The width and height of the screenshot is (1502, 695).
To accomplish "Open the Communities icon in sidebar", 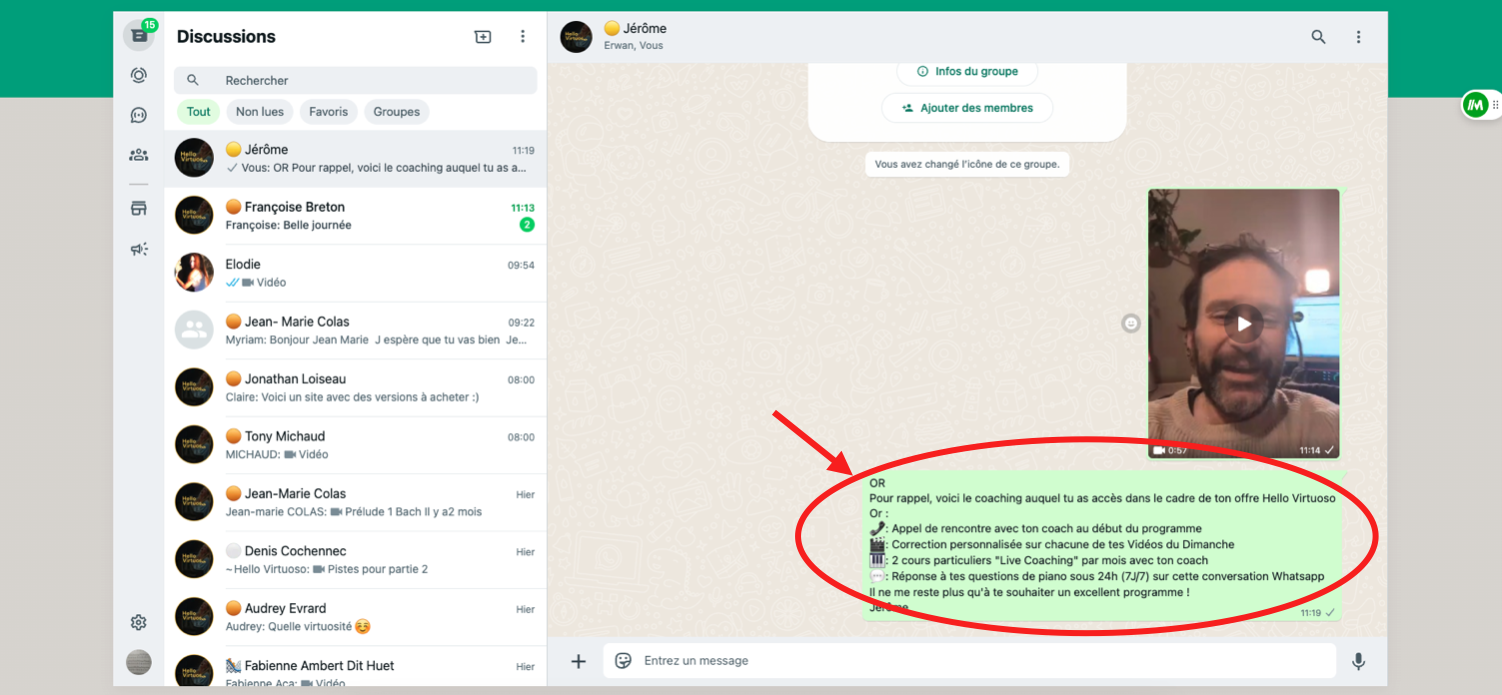I will (139, 155).
